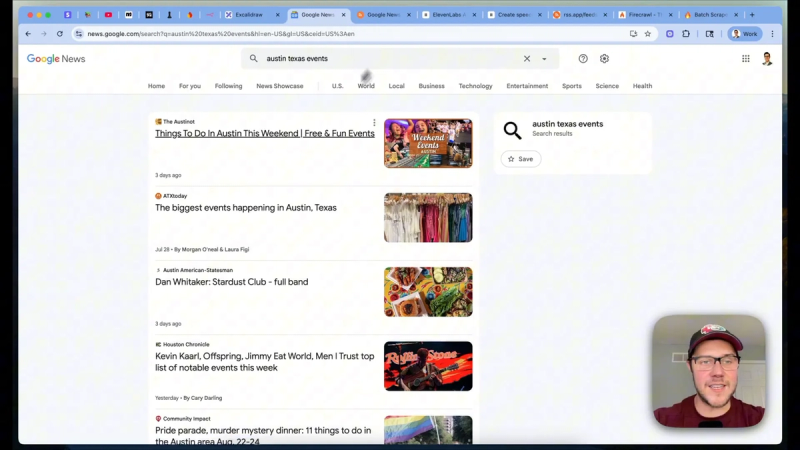Open the Help question mark icon
Viewport: 800px width, 450px height.
point(583,59)
